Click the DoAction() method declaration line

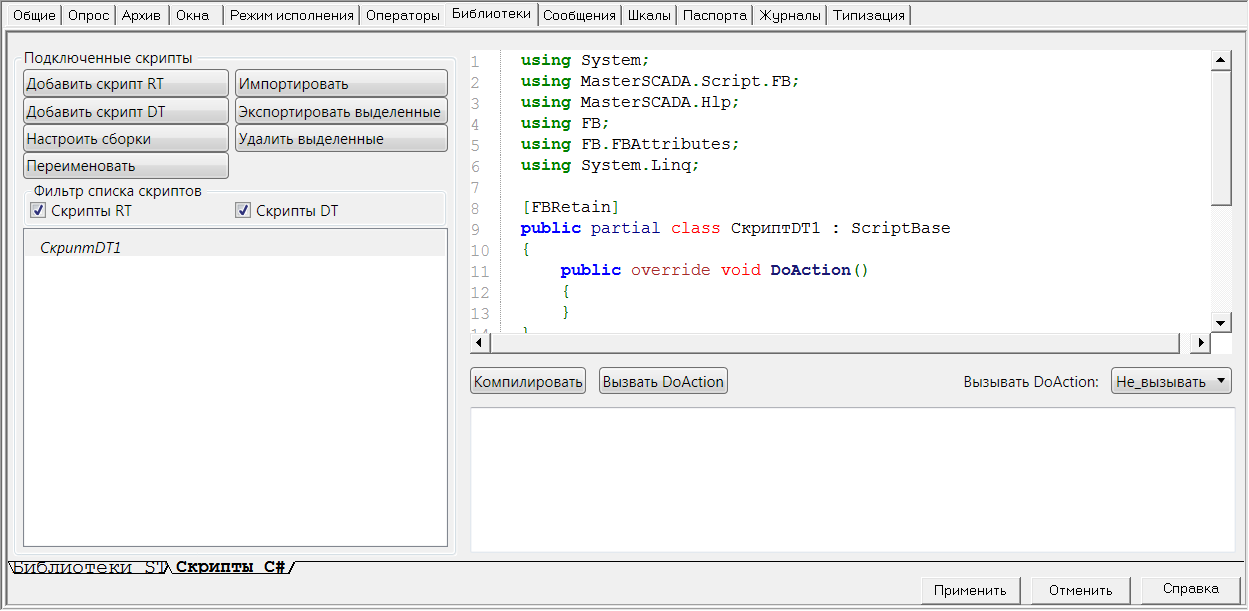(x=715, y=270)
